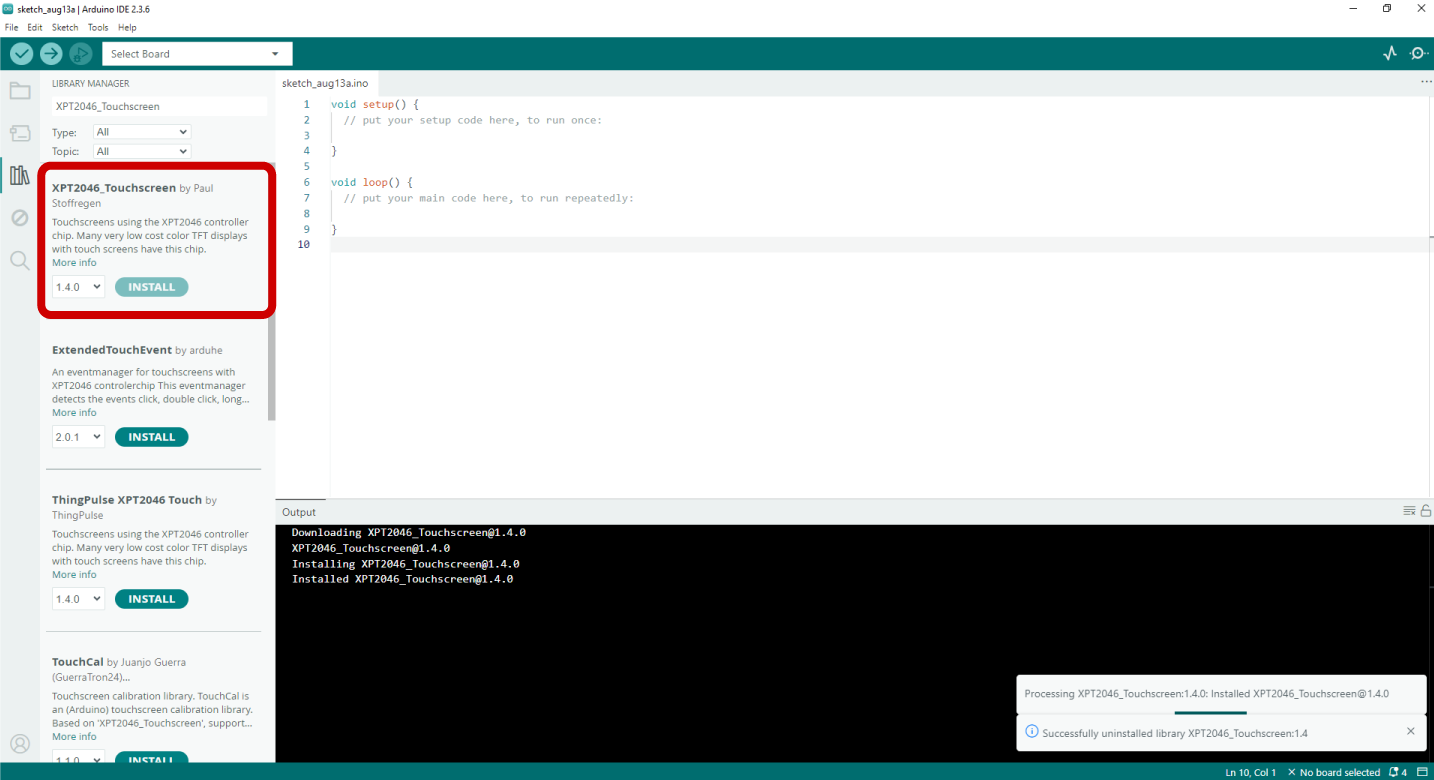Click the Upload arrow icon
1434x780 pixels.
pyautogui.click(x=51, y=54)
